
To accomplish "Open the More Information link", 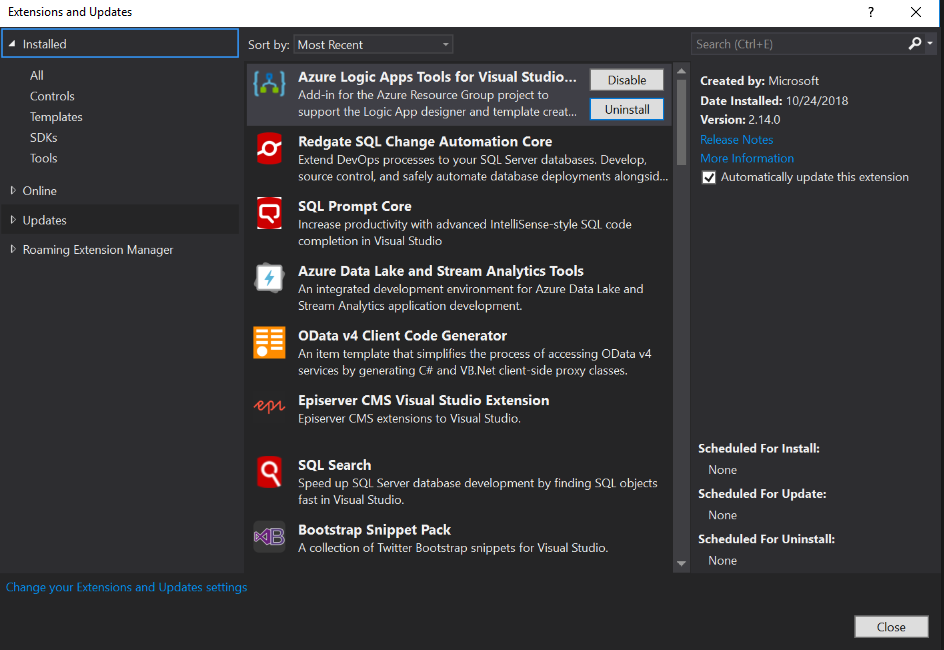I will point(747,158).
